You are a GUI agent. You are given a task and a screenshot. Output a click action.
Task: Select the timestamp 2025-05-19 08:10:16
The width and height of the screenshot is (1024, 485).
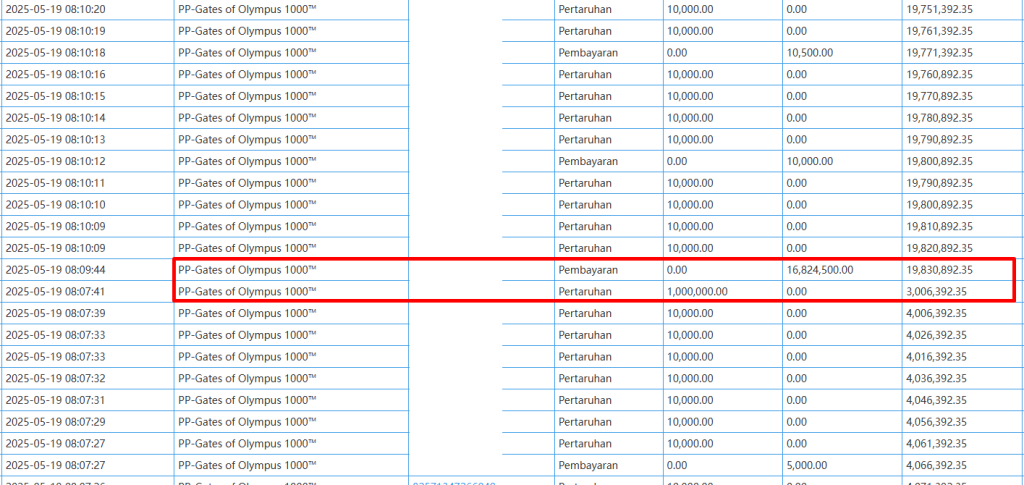[x=56, y=74]
